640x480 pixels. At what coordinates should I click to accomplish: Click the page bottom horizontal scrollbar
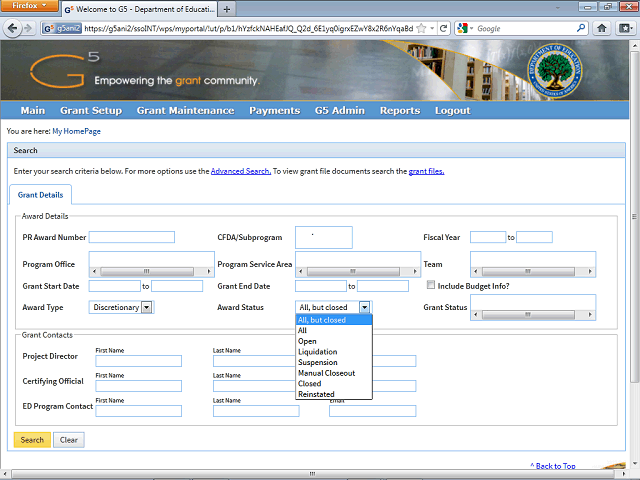(312, 473)
